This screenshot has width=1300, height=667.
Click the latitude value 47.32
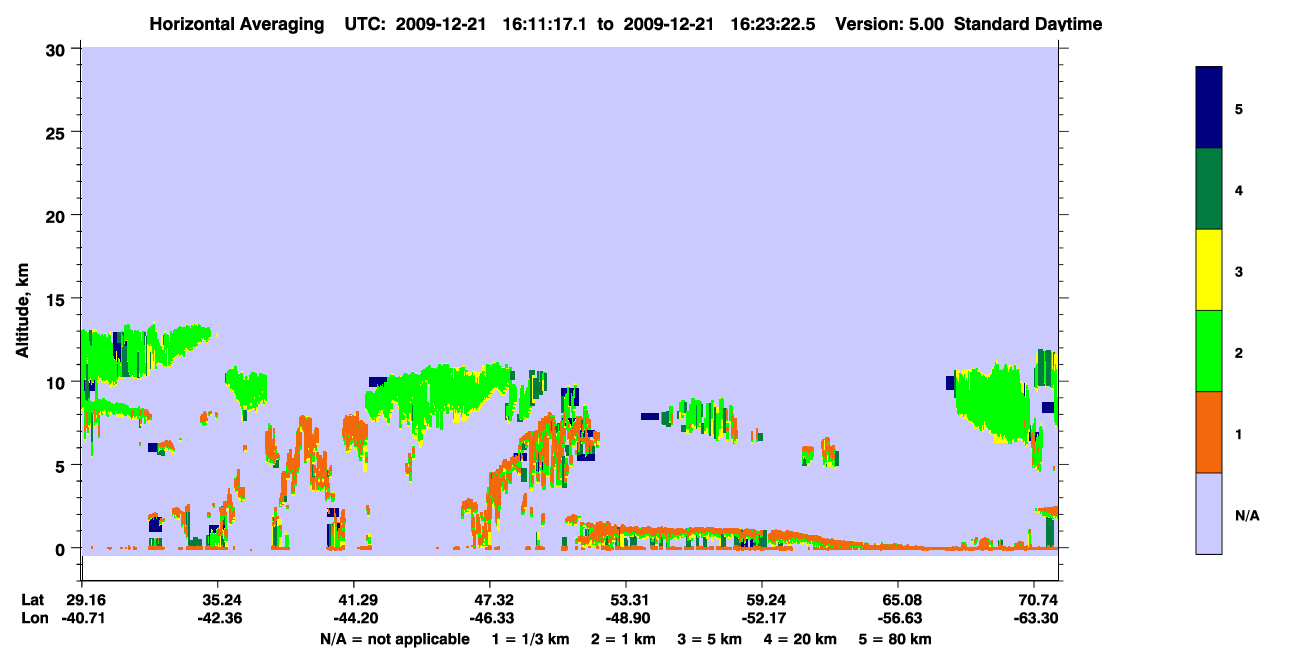(489, 600)
